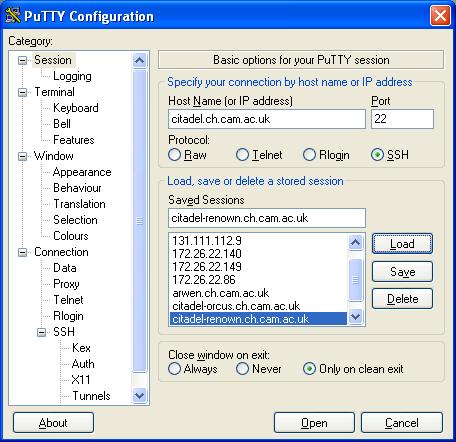Open the Logging category
The width and height of the screenshot is (456, 442).
click(72, 76)
